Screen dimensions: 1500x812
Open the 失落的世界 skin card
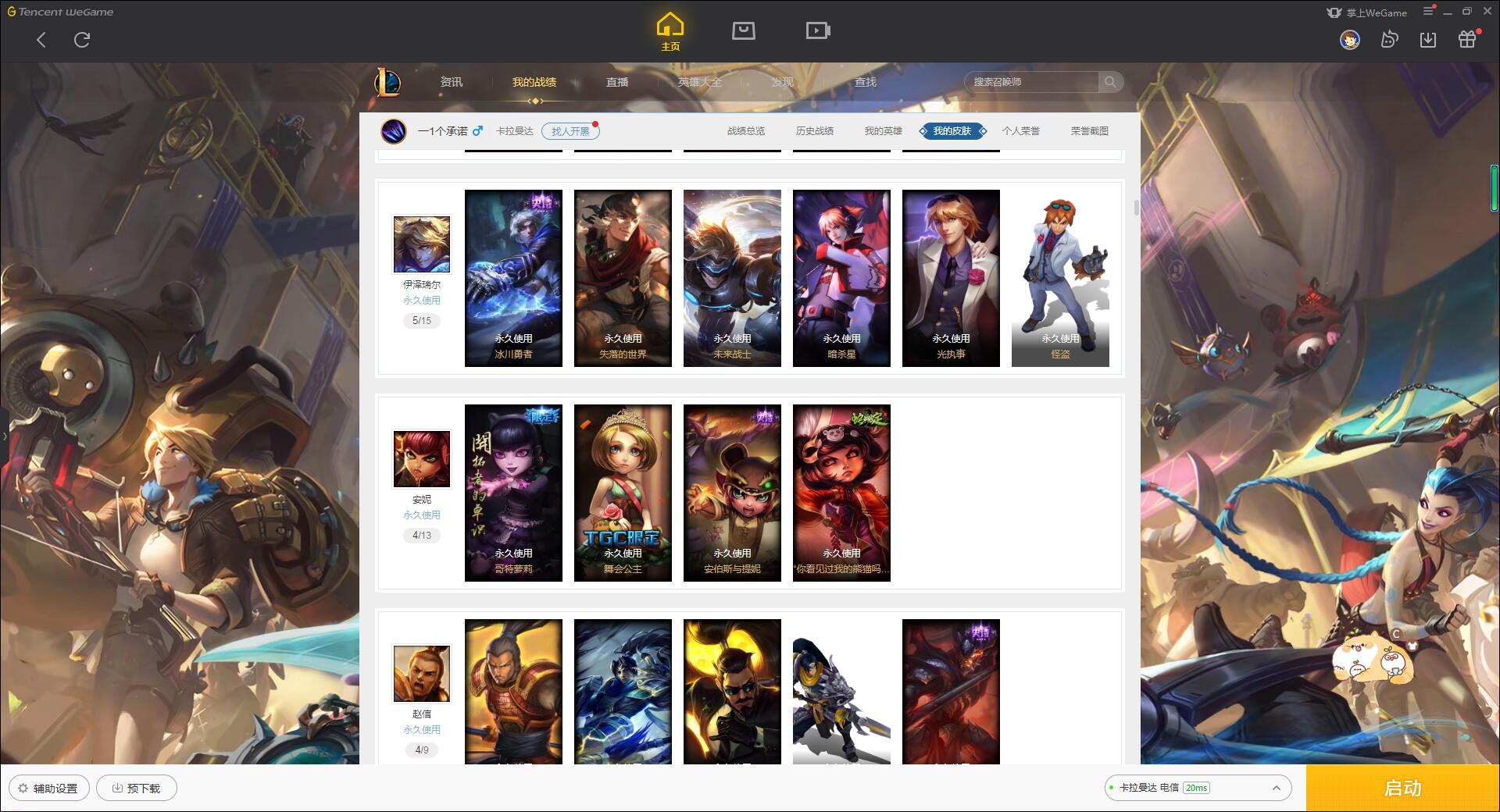[x=623, y=278]
